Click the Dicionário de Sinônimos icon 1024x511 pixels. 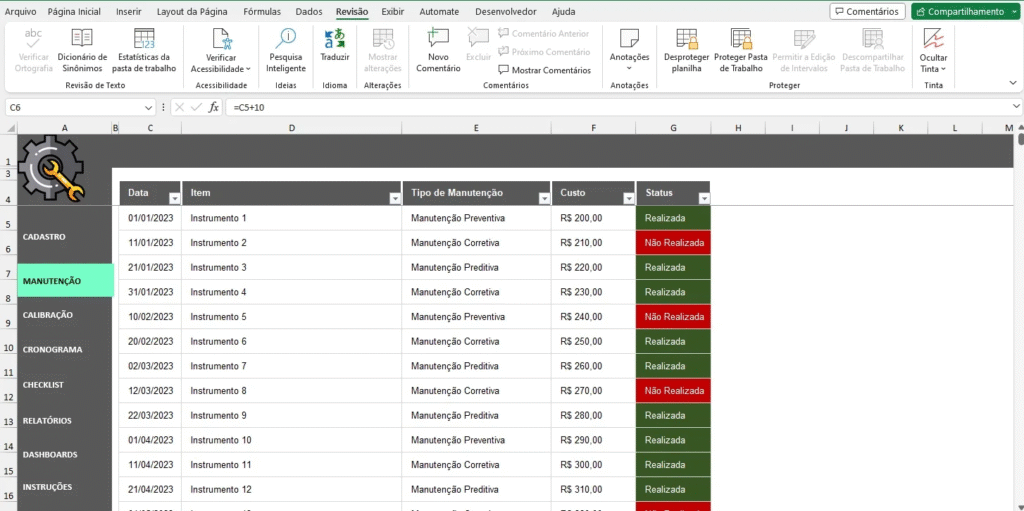pyautogui.click(x=82, y=39)
